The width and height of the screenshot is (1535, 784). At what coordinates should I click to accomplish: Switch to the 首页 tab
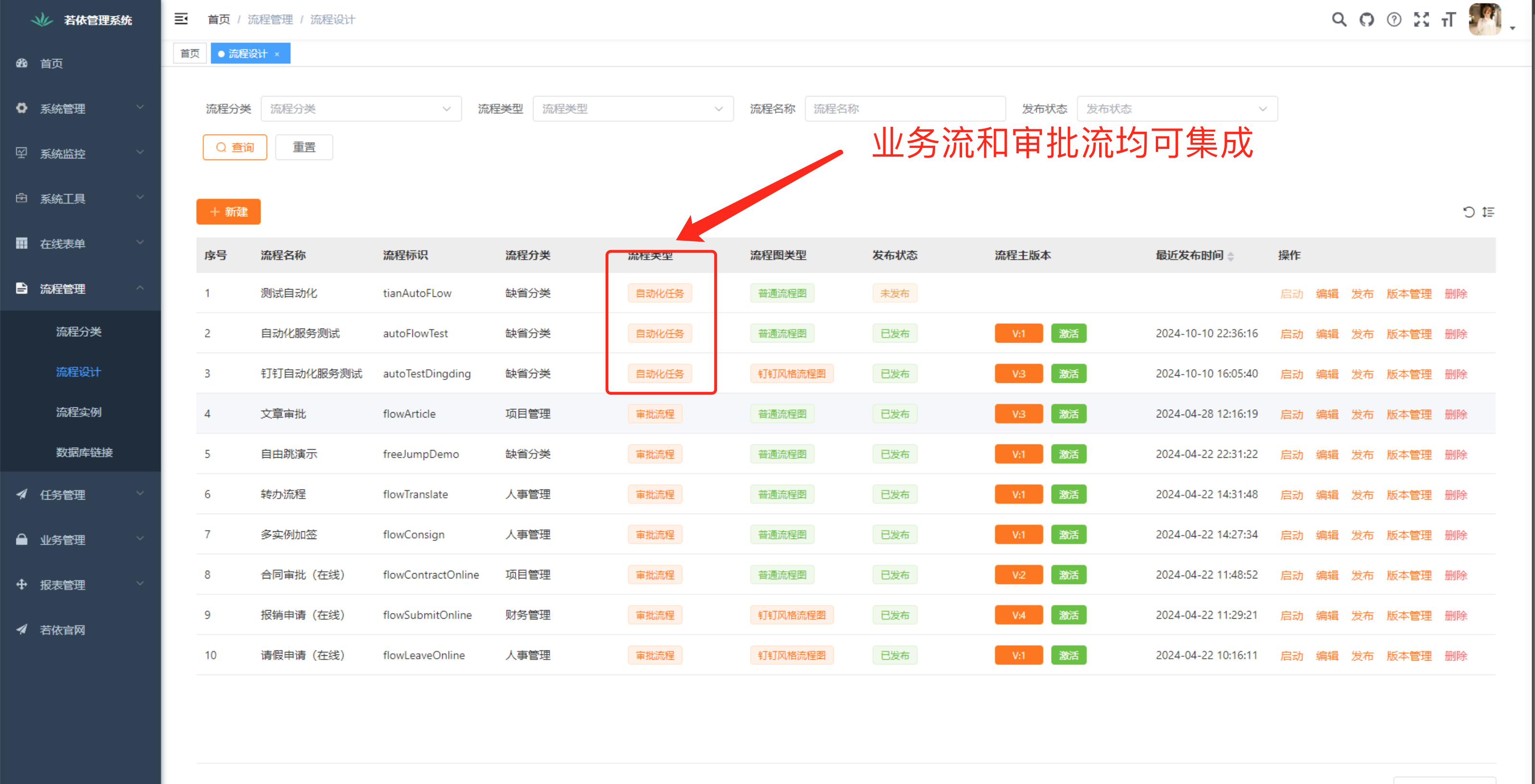point(189,54)
